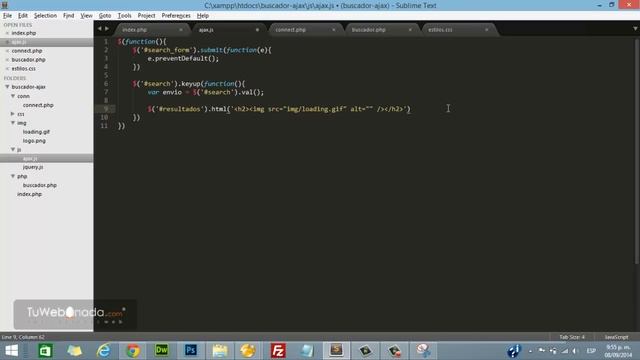Screen dimensions: 640x360
Task: Select estilos.css under Open Files
Action: (23, 69)
